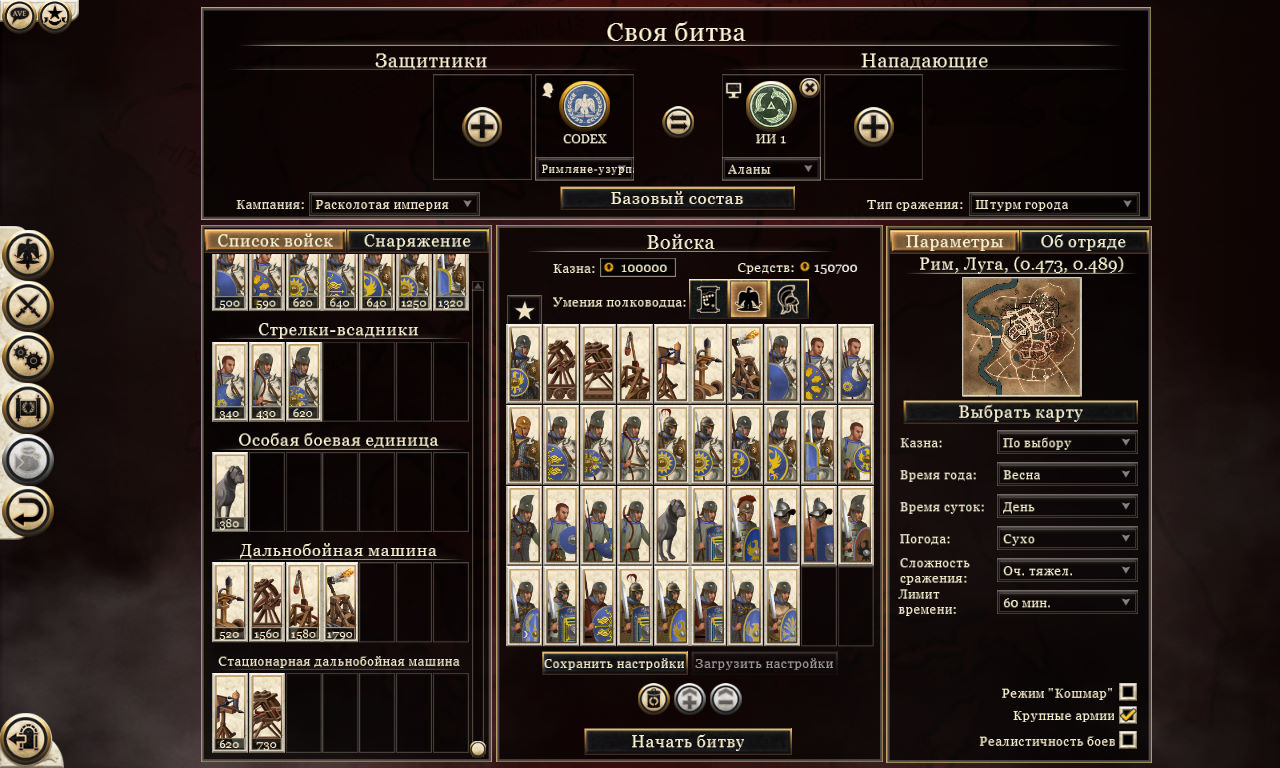The image size is (1280, 768).
Task: Switch to the Снаряжение tab
Action: tap(418, 241)
